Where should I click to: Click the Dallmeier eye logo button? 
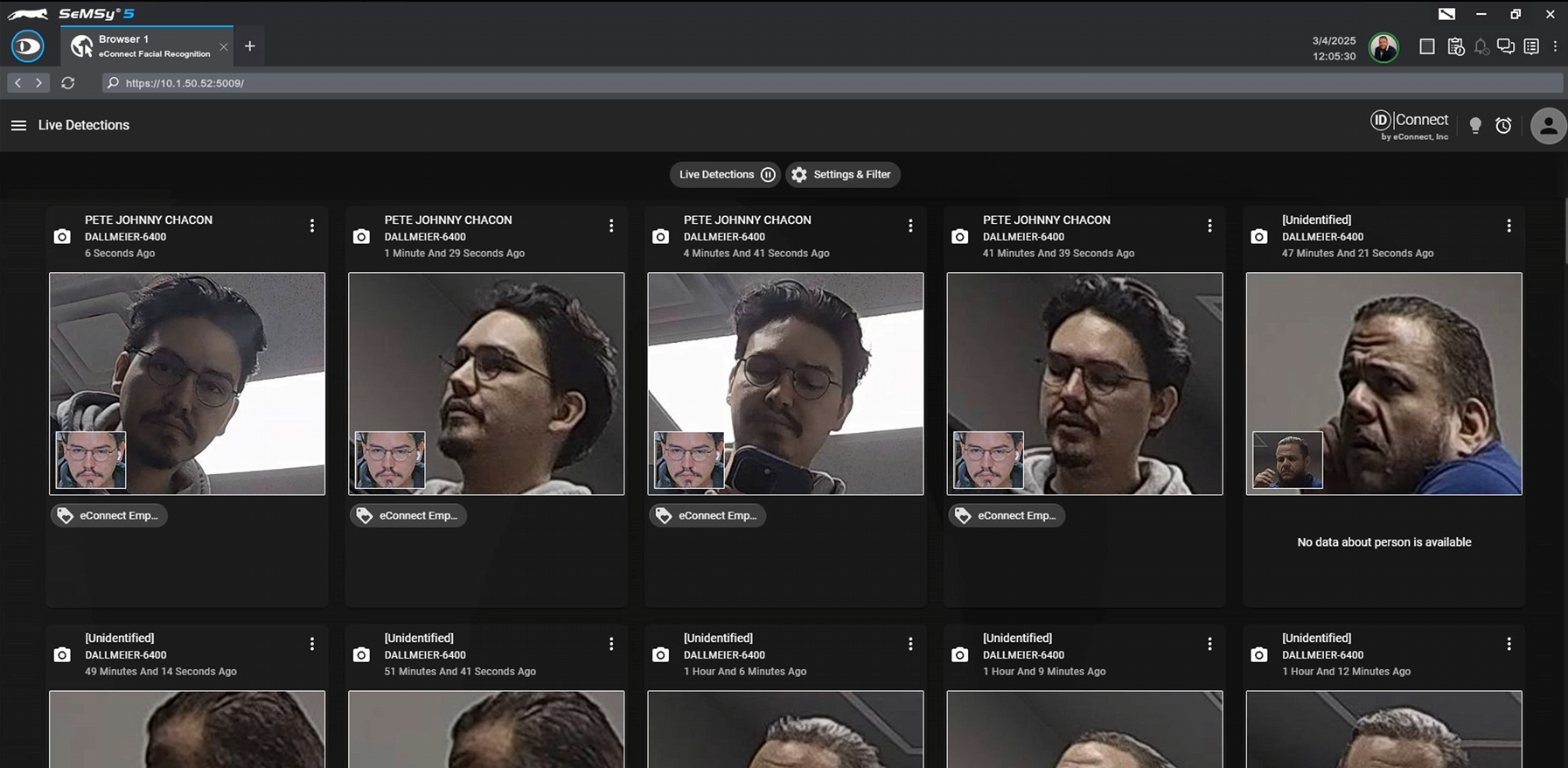click(x=27, y=46)
